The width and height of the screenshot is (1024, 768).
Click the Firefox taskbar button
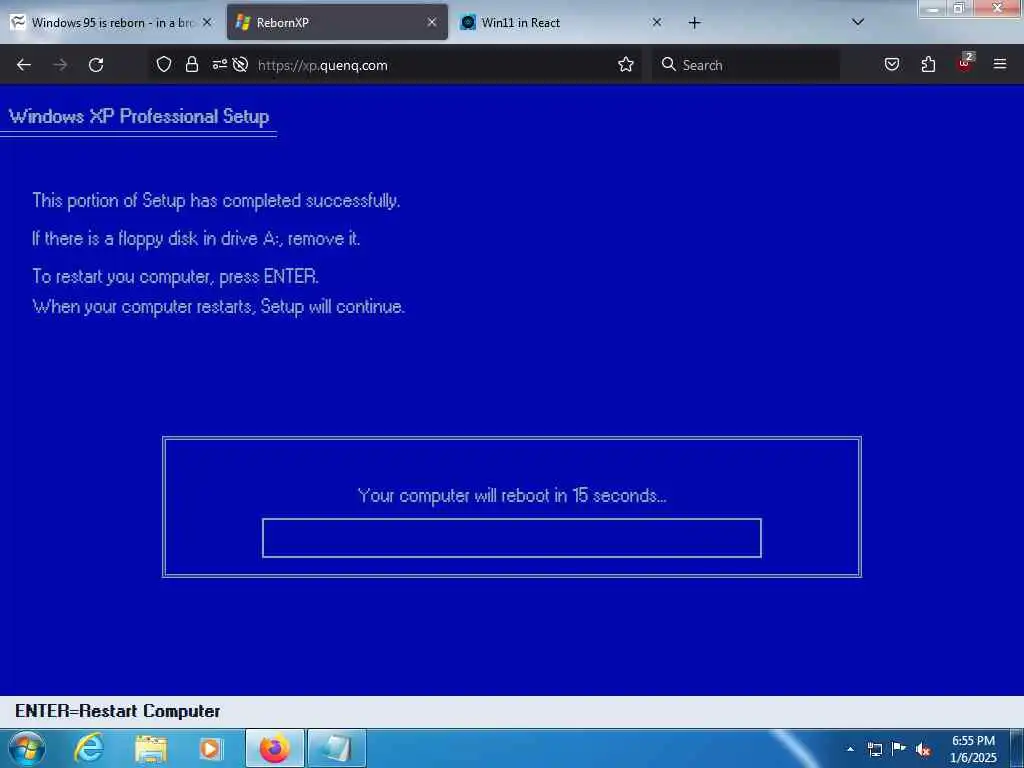275,748
